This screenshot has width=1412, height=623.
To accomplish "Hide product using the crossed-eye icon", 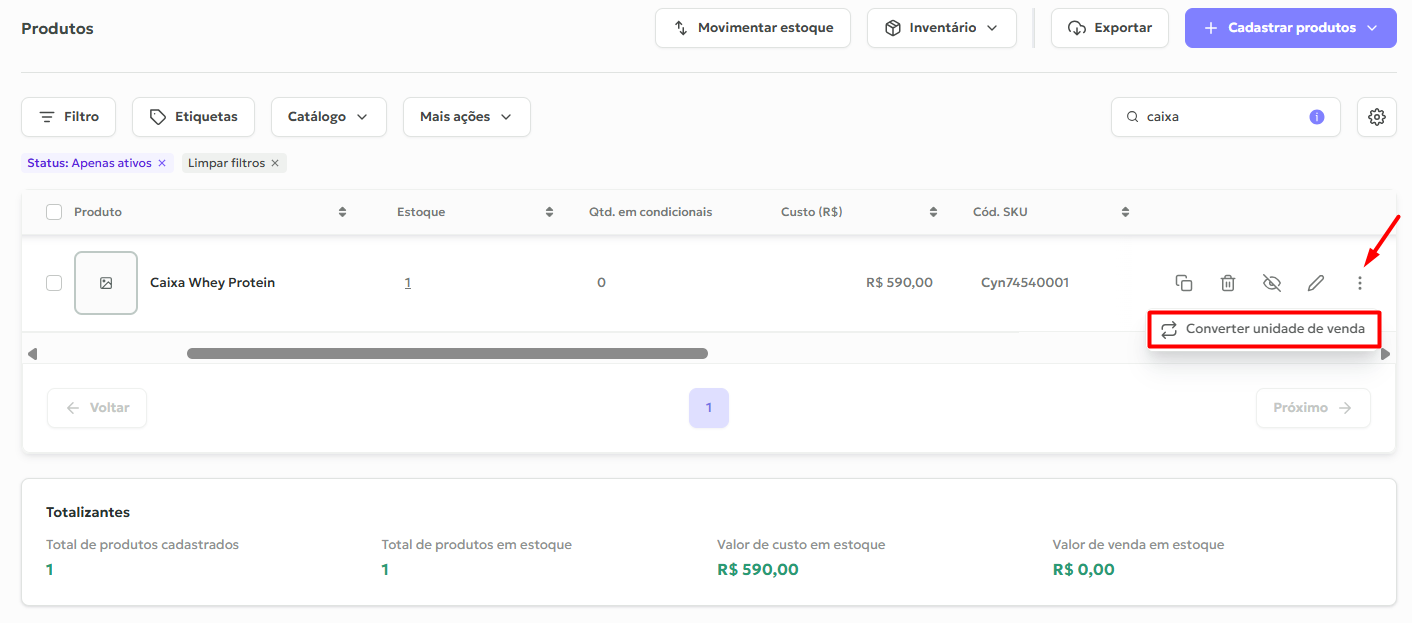I will point(1272,283).
